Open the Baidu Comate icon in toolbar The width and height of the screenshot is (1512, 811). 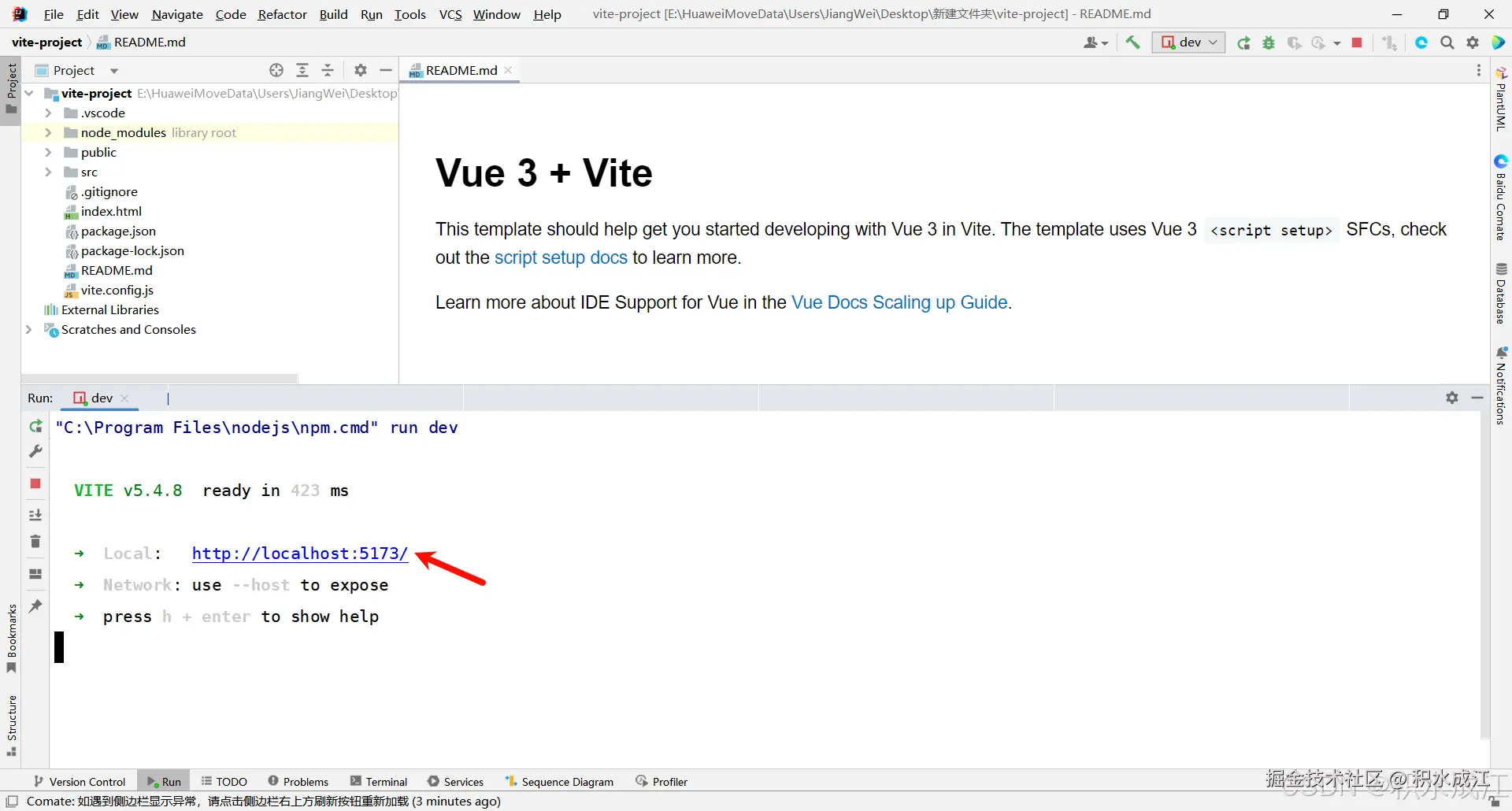(1421, 43)
